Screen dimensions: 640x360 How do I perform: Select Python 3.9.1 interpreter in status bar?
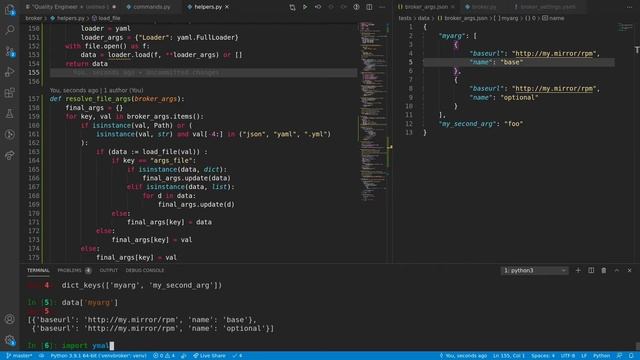(x=98, y=356)
